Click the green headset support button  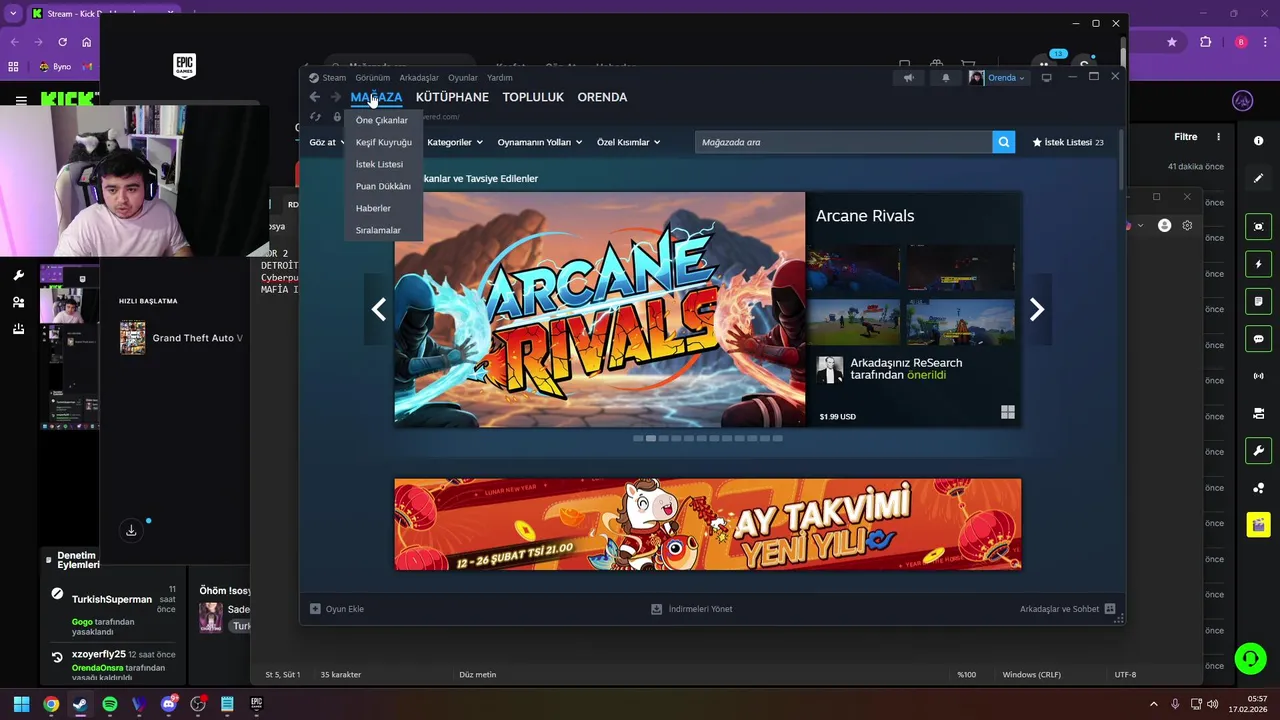click(x=1250, y=658)
